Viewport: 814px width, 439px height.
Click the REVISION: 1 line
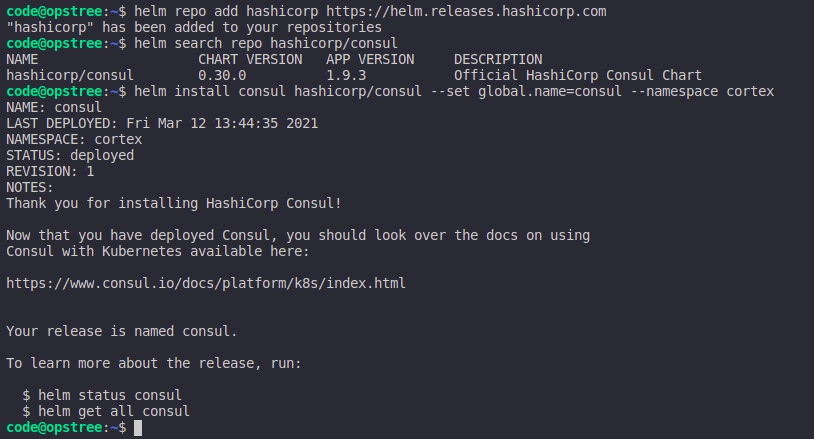click(50, 171)
